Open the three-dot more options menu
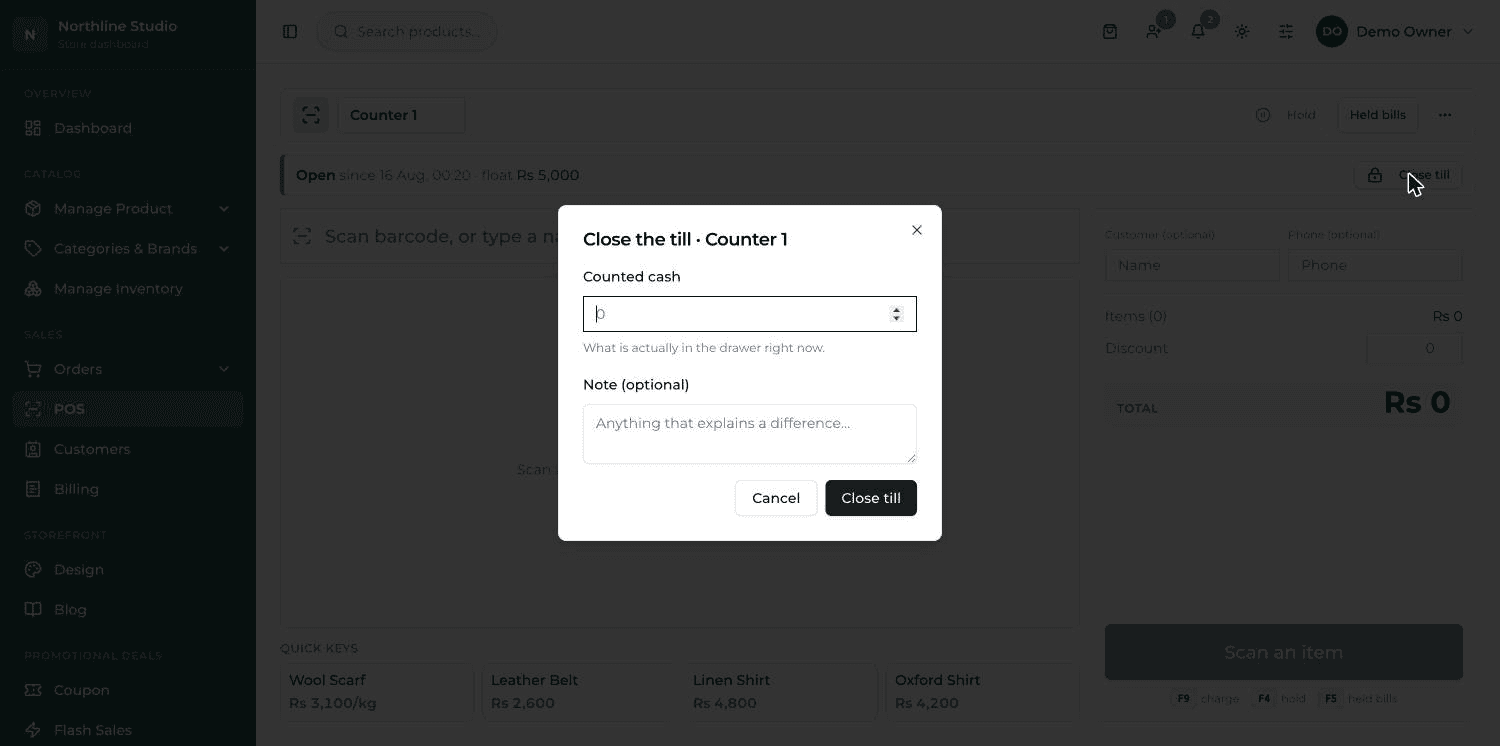 click(1445, 115)
